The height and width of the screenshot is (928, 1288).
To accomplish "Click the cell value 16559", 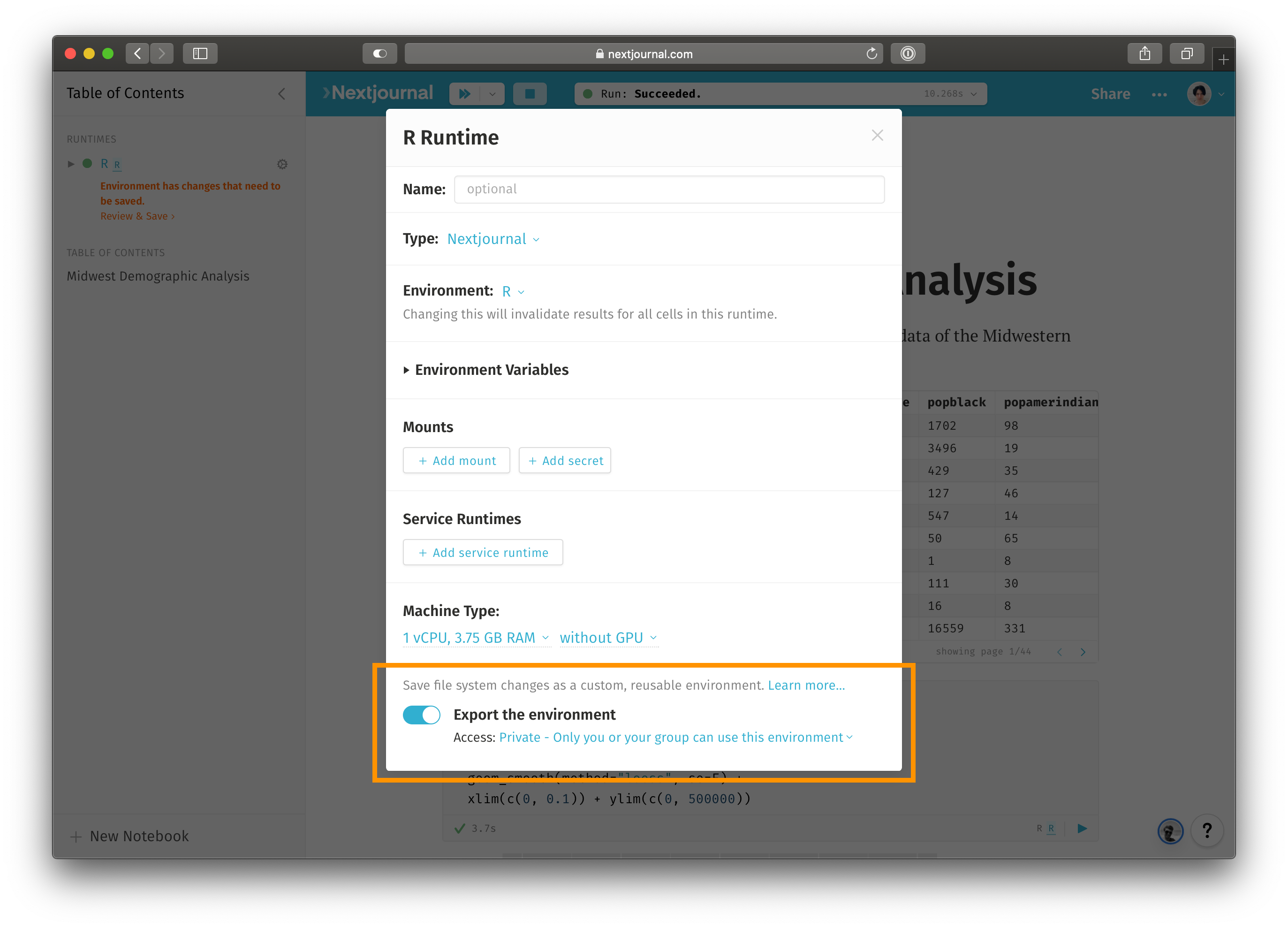I will pyautogui.click(x=946, y=629).
